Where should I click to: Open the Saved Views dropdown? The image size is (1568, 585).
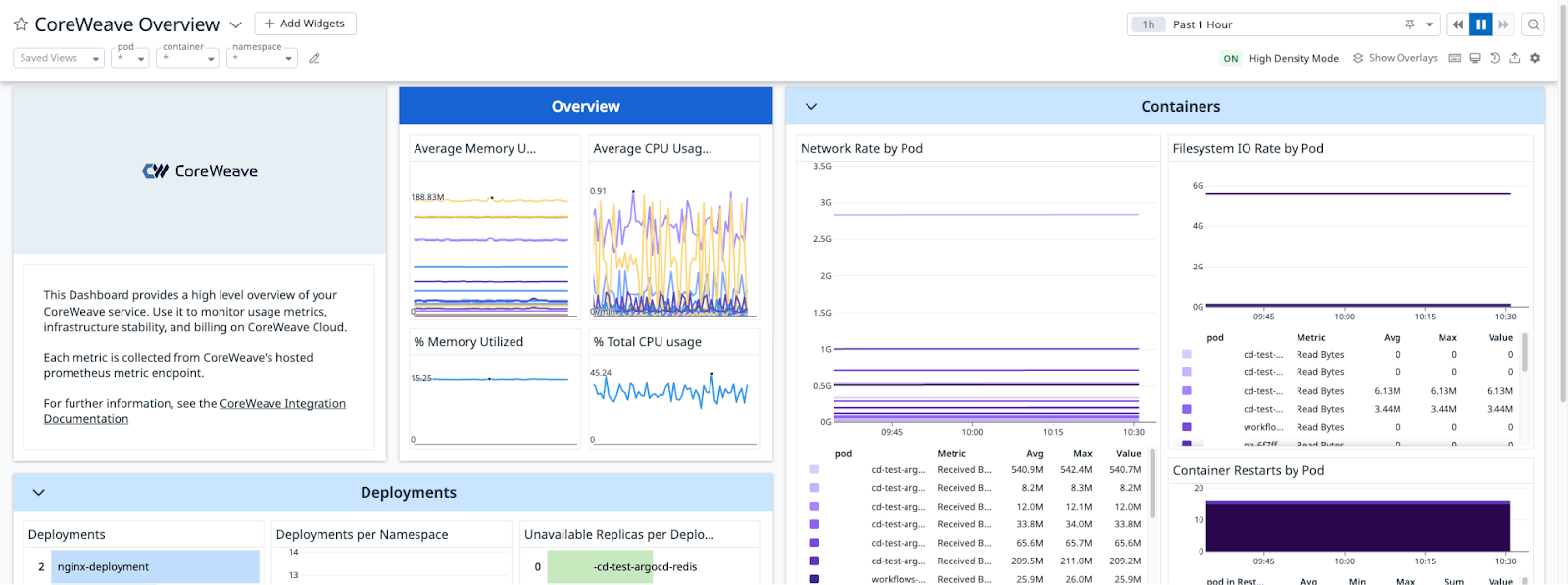point(59,58)
